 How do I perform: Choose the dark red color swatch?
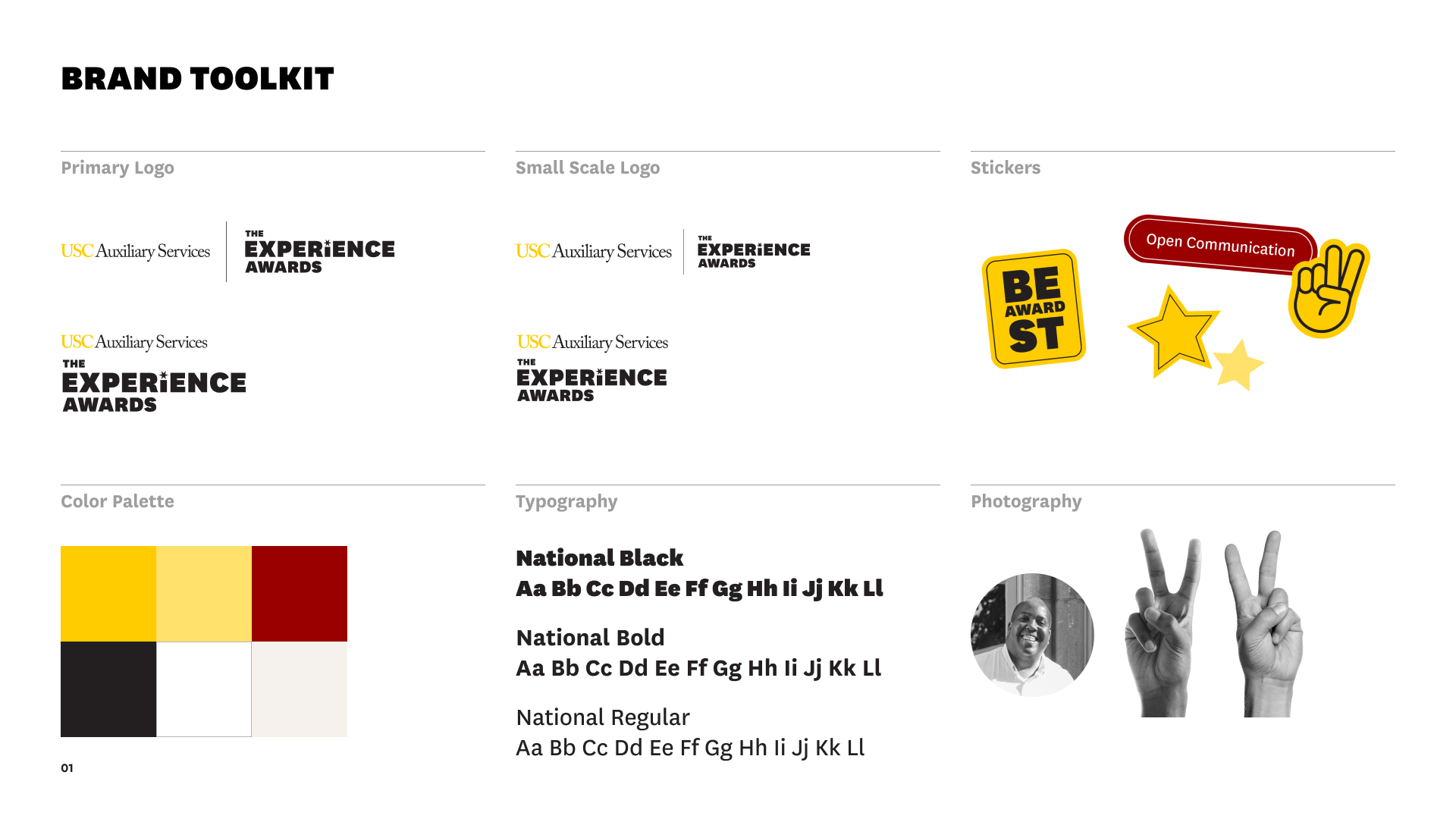tap(300, 594)
